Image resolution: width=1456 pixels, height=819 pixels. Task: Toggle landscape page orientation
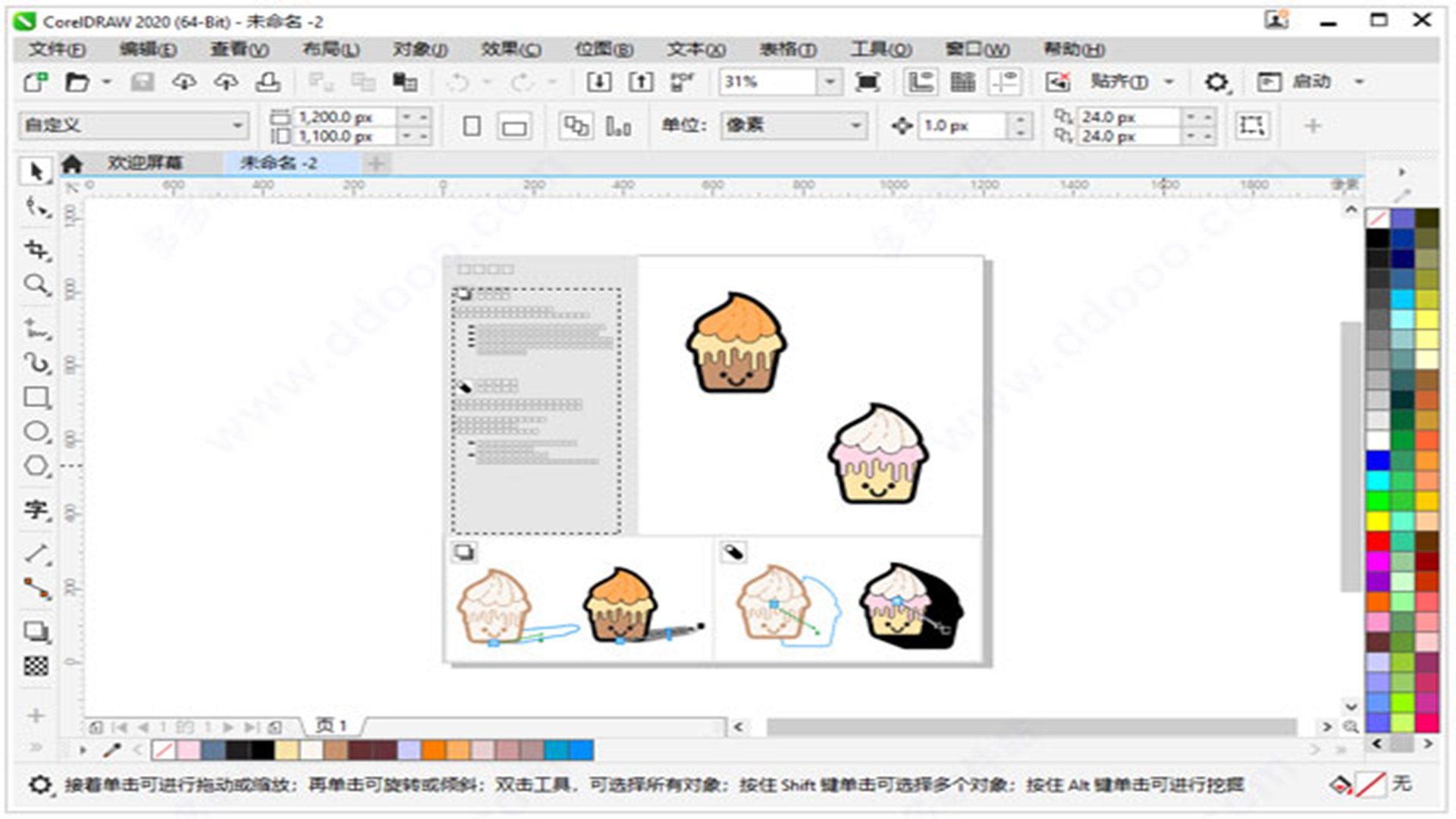coord(514,126)
